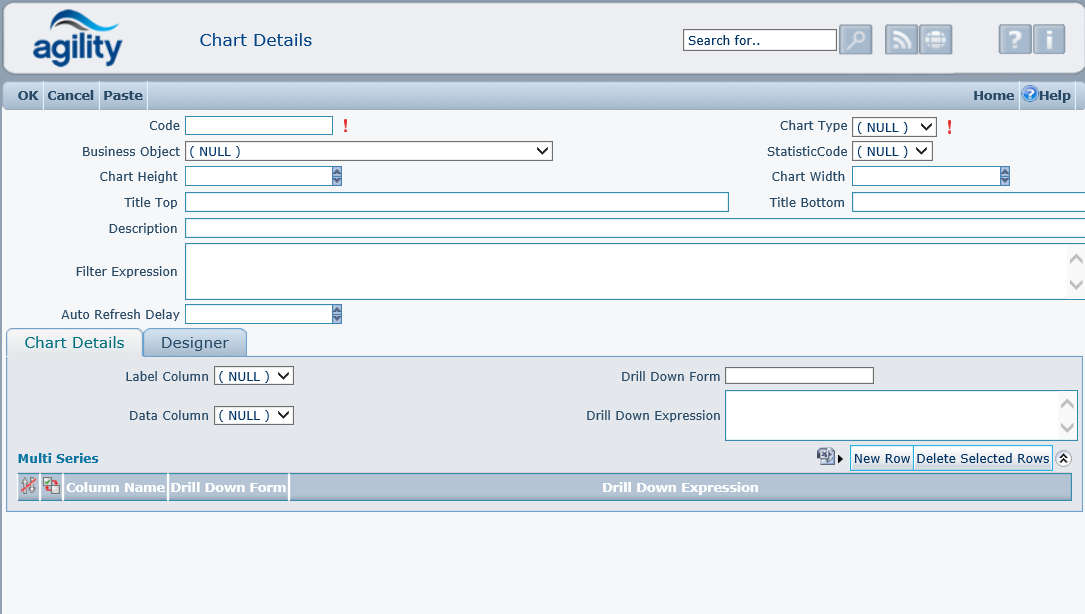
Task: Click the globe icon in header
Action: [935, 40]
